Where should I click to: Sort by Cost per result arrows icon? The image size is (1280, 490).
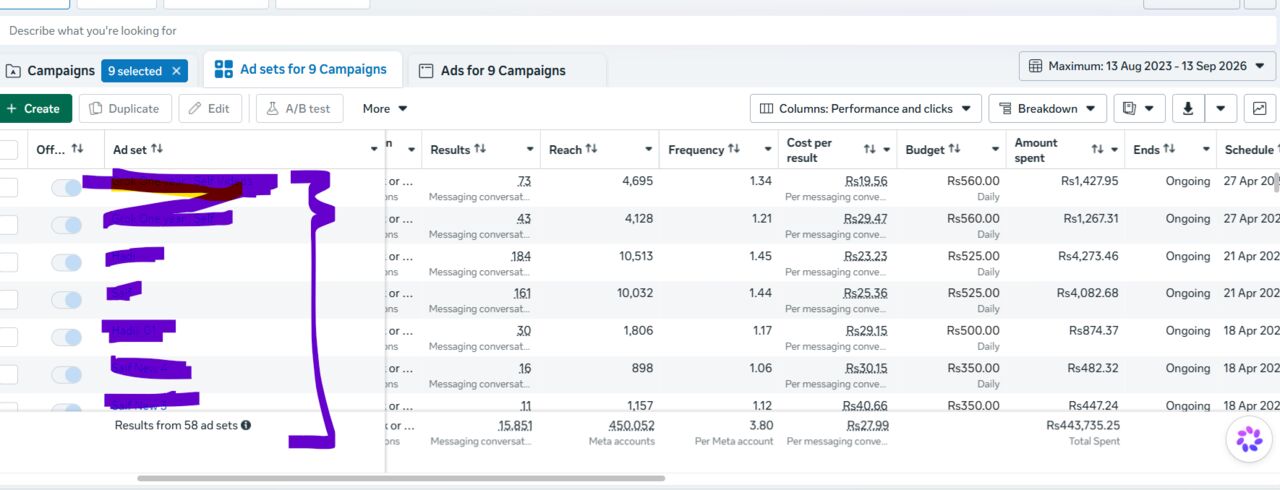click(x=870, y=149)
